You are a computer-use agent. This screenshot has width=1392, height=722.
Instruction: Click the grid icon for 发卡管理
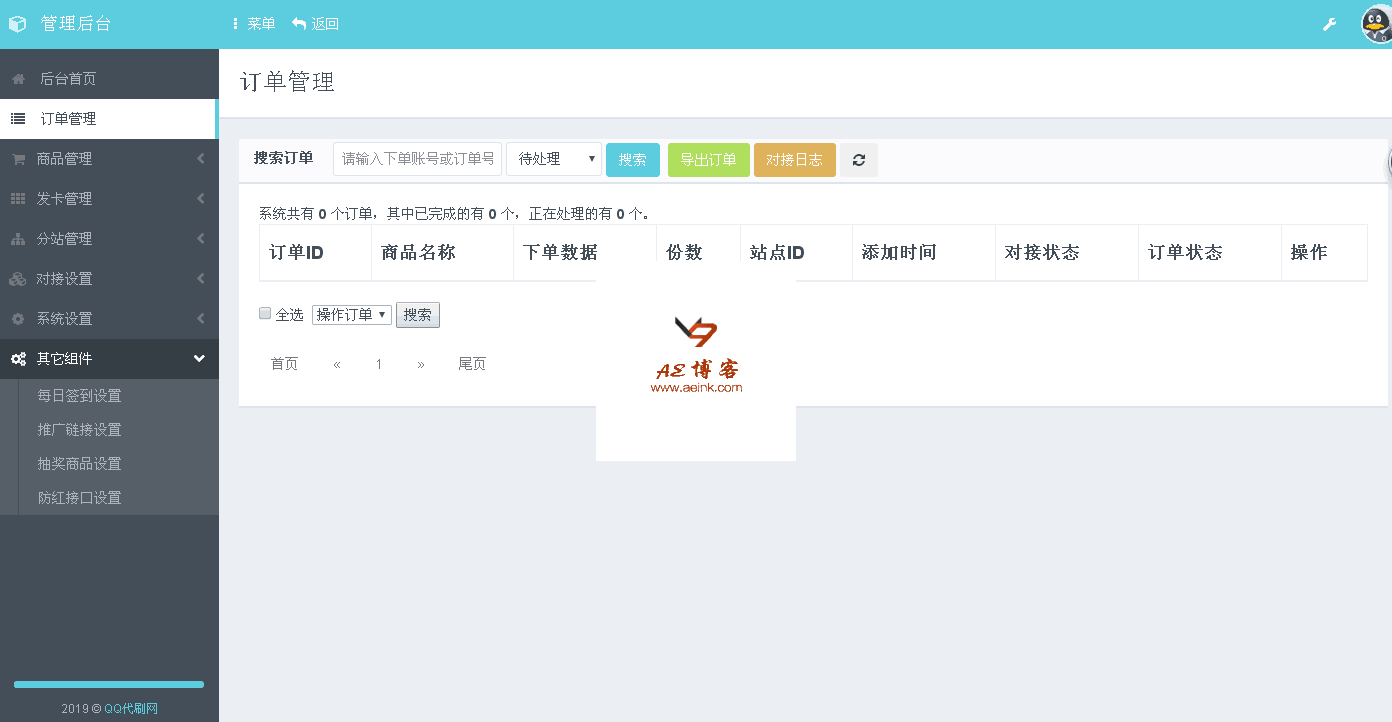pos(18,199)
